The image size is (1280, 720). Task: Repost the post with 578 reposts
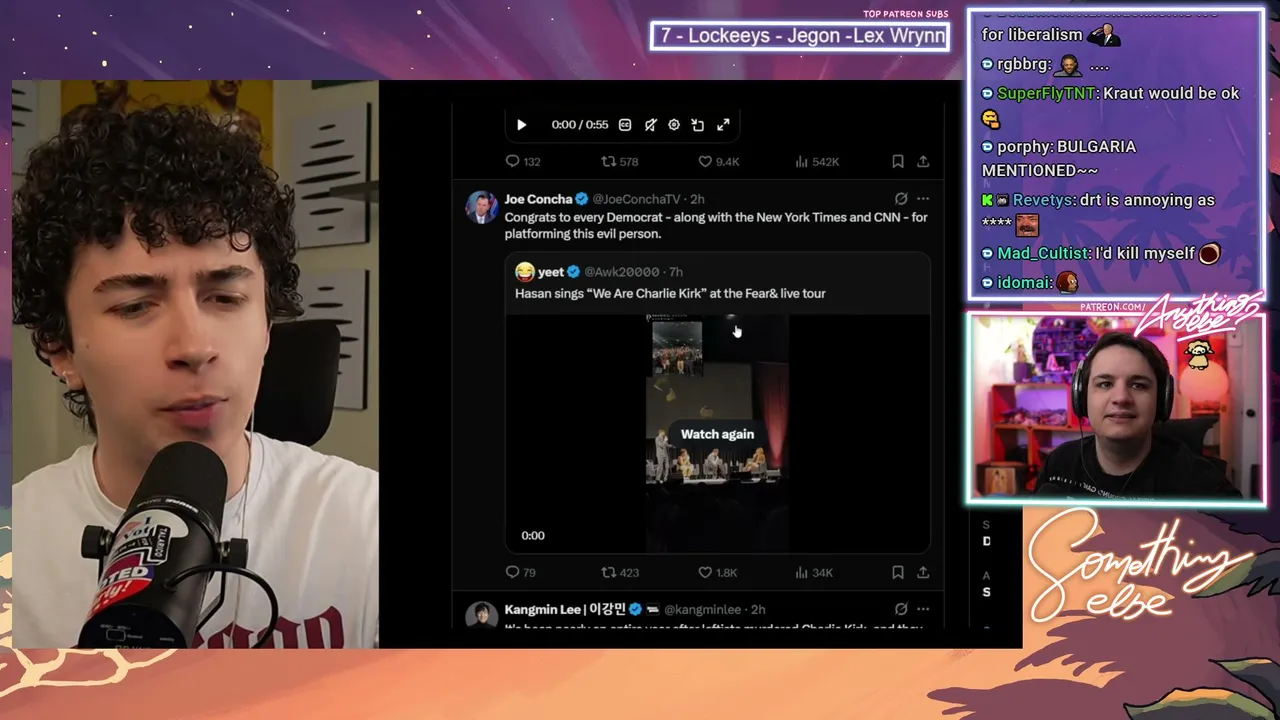[619, 161]
